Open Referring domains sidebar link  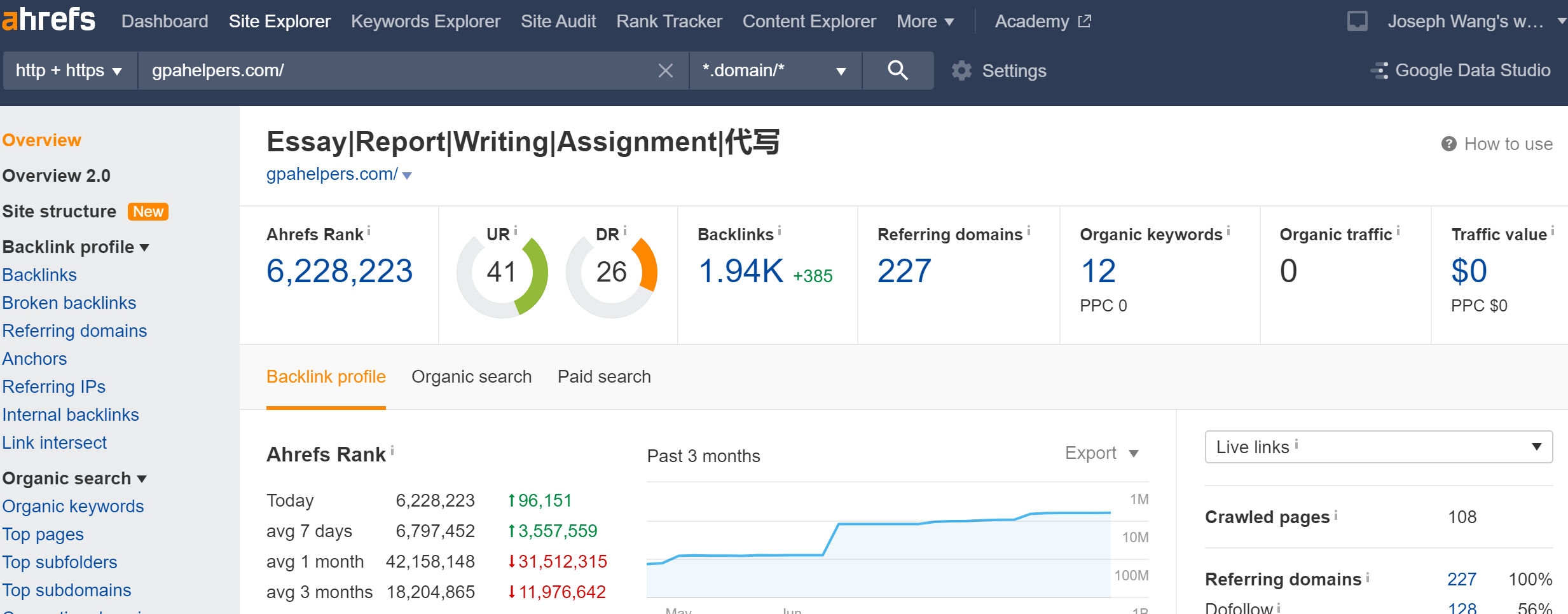pos(74,331)
